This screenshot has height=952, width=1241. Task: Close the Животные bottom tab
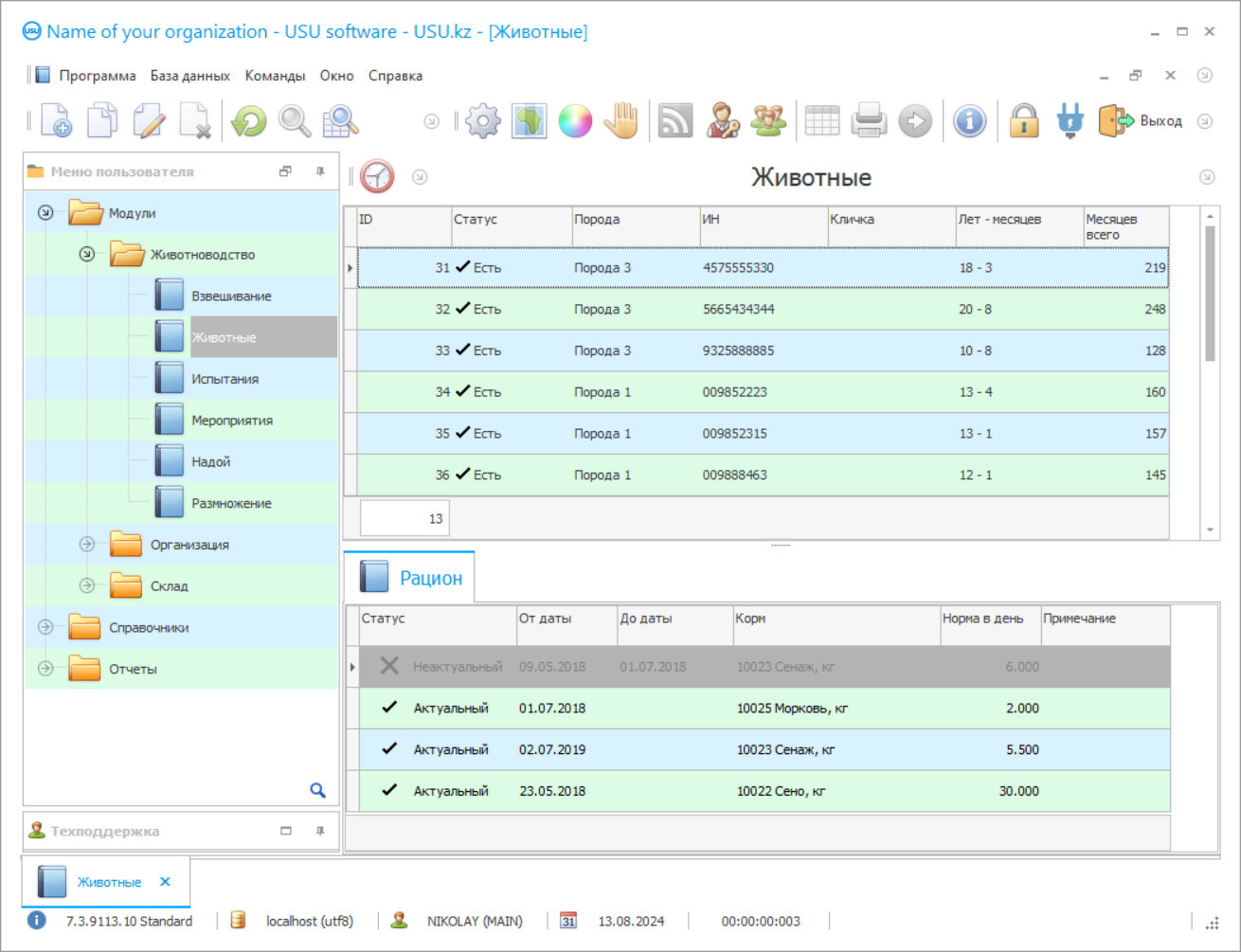pyautogui.click(x=165, y=882)
